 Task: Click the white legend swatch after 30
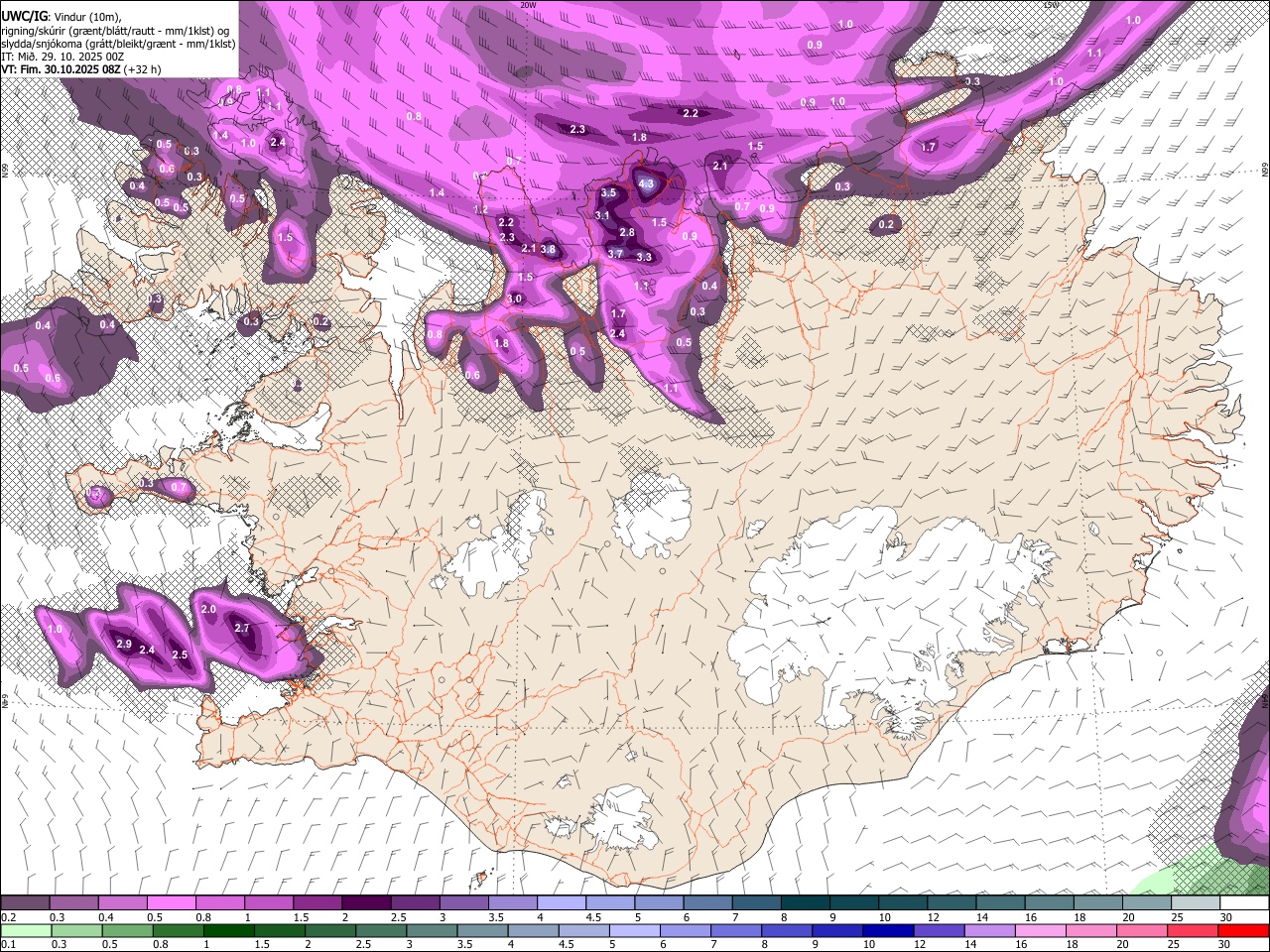[x=1243, y=903]
